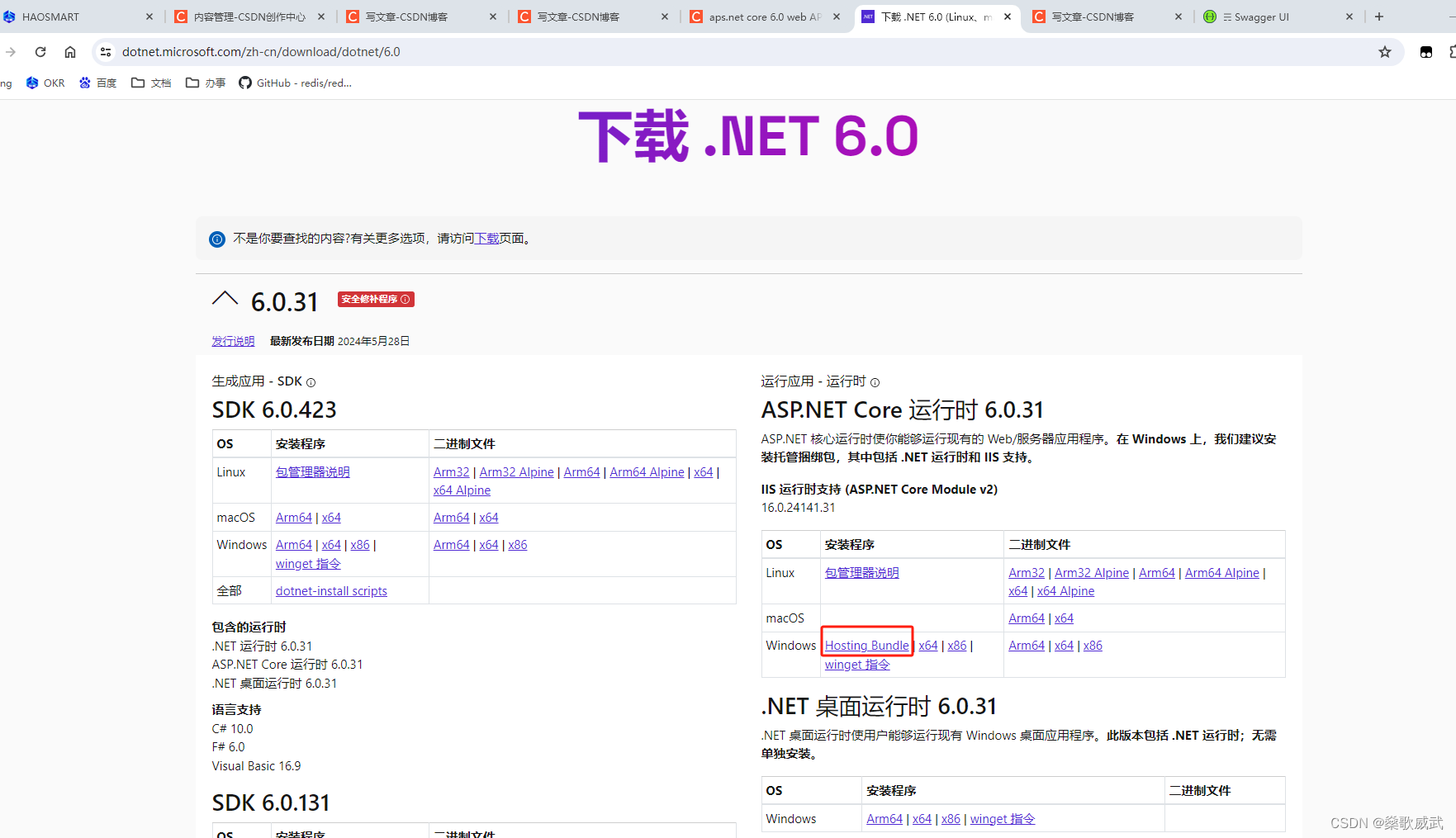Download ASP.NET Core Linux Arm32 Alpine binary

pos(1092,573)
